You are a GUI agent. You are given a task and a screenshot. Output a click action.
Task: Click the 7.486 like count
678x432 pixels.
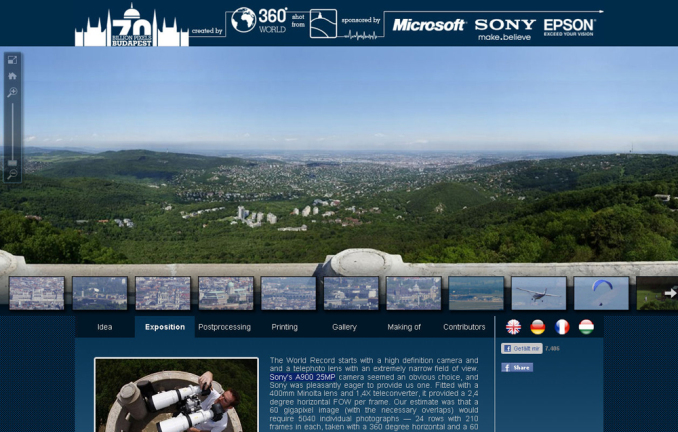[x=552, y=349]
